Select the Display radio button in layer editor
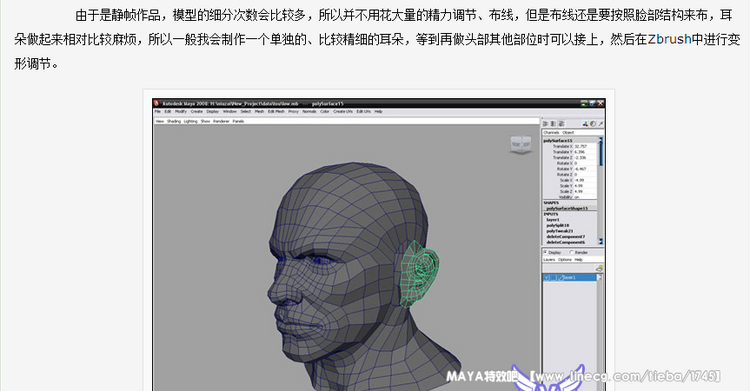 [545, 252]
